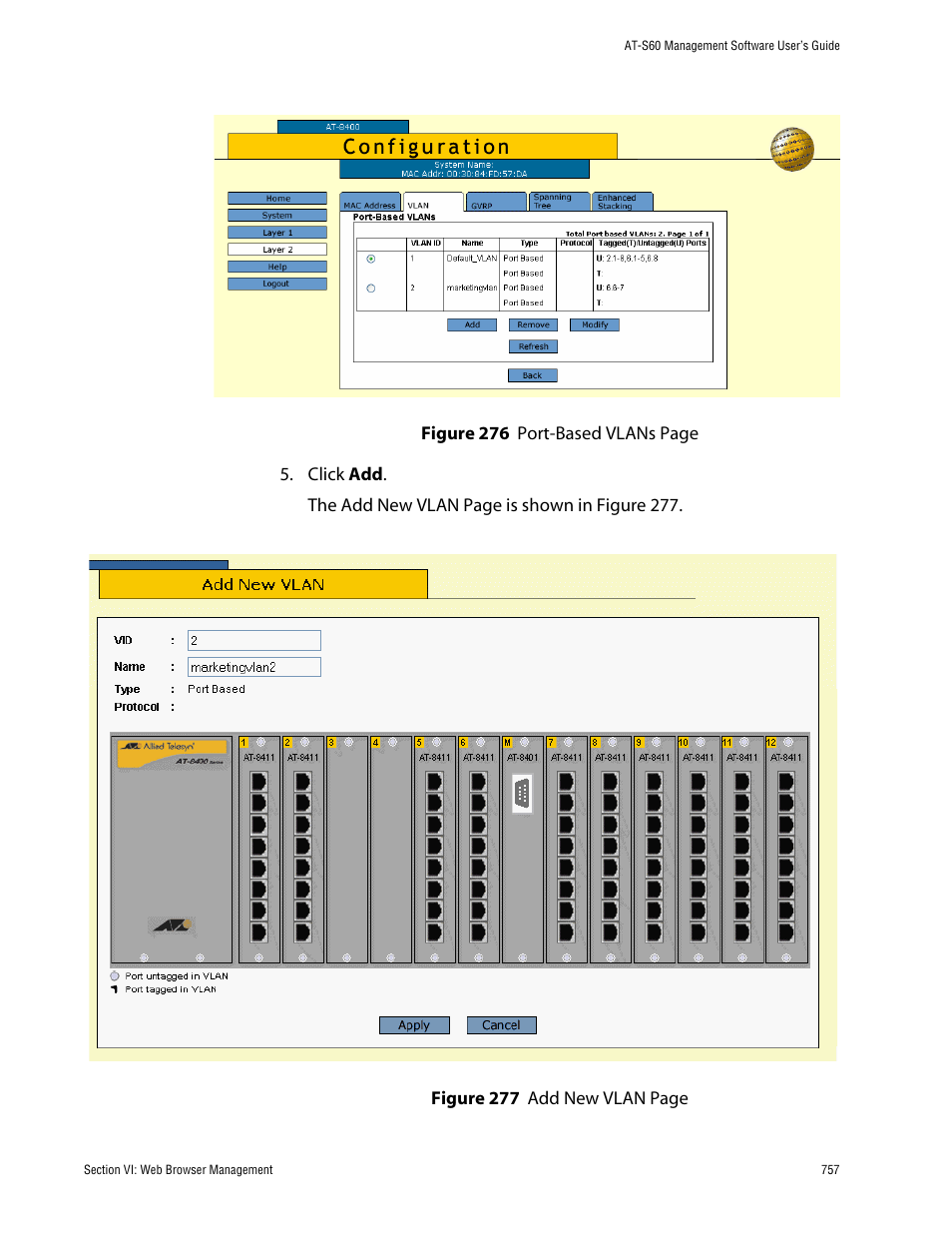This screenshot has width=952, height=1233.
Task: Click the empty slot 3 module
Action: pyautogui.click(x=347, y=850)
